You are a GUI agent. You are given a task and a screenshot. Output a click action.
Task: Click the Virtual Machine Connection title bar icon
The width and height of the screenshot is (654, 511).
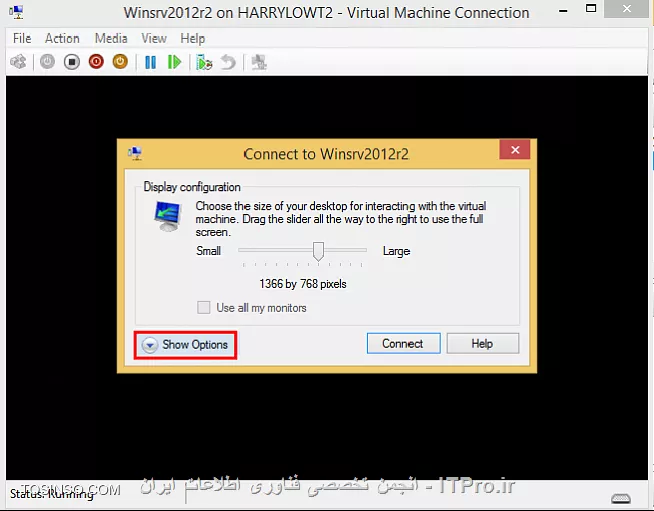pos(17,12)
